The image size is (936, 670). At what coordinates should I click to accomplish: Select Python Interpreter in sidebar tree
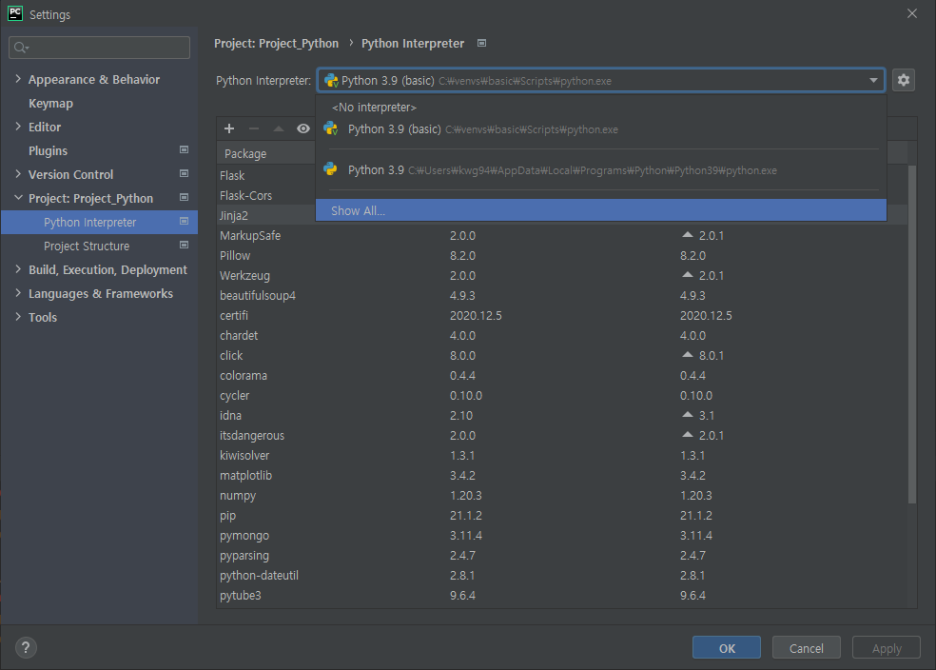point(100,222)
